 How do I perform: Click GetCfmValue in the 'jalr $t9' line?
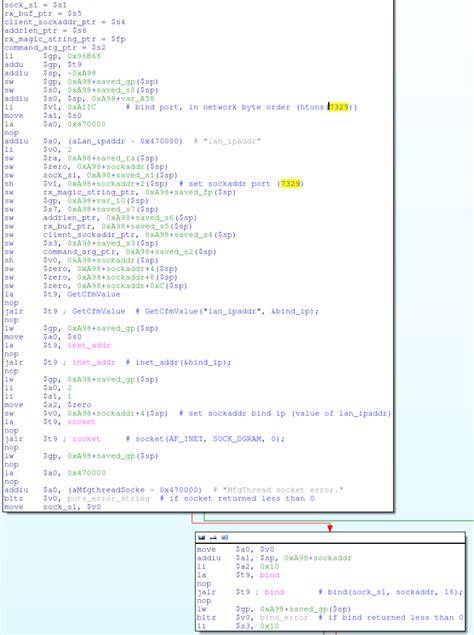click(98, 311)
